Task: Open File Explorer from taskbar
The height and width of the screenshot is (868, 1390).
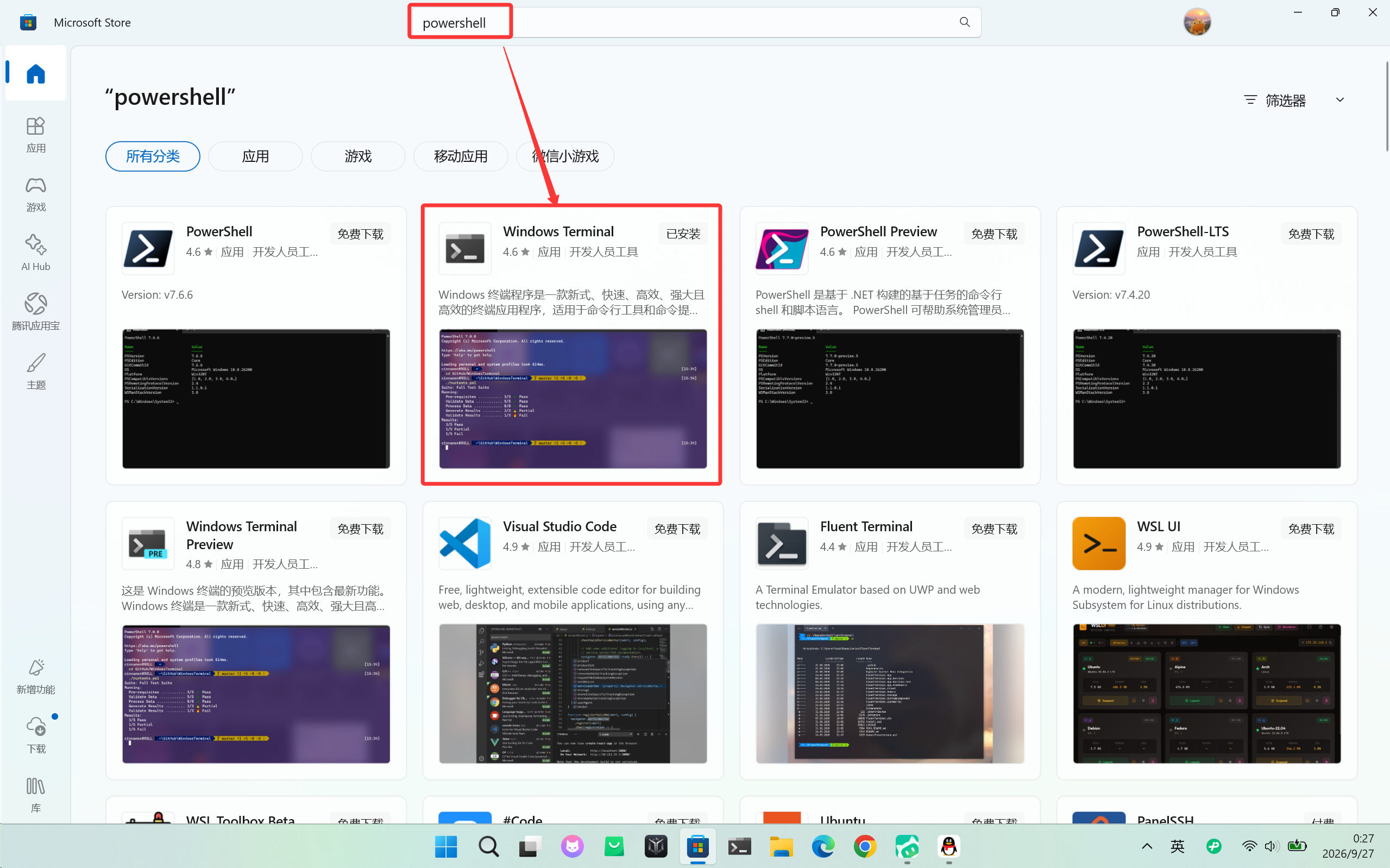Action: pos(781,846)
